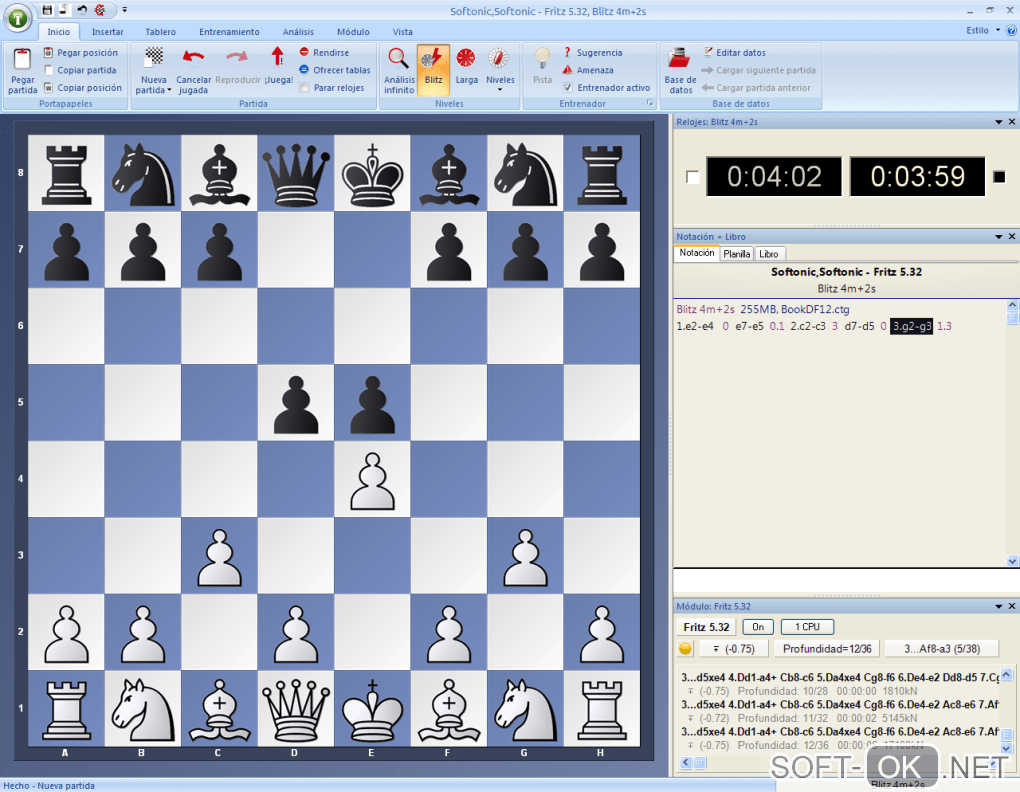Open the Entrenamiento ribbon tab

click(229, 32)
